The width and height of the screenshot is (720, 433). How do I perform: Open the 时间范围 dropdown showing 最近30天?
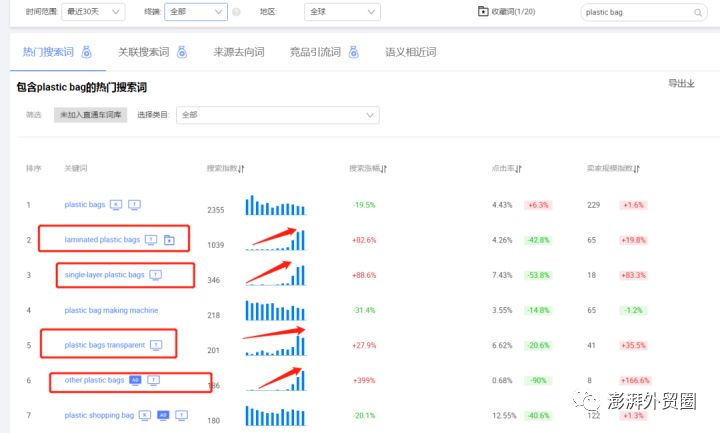[93, 12]
